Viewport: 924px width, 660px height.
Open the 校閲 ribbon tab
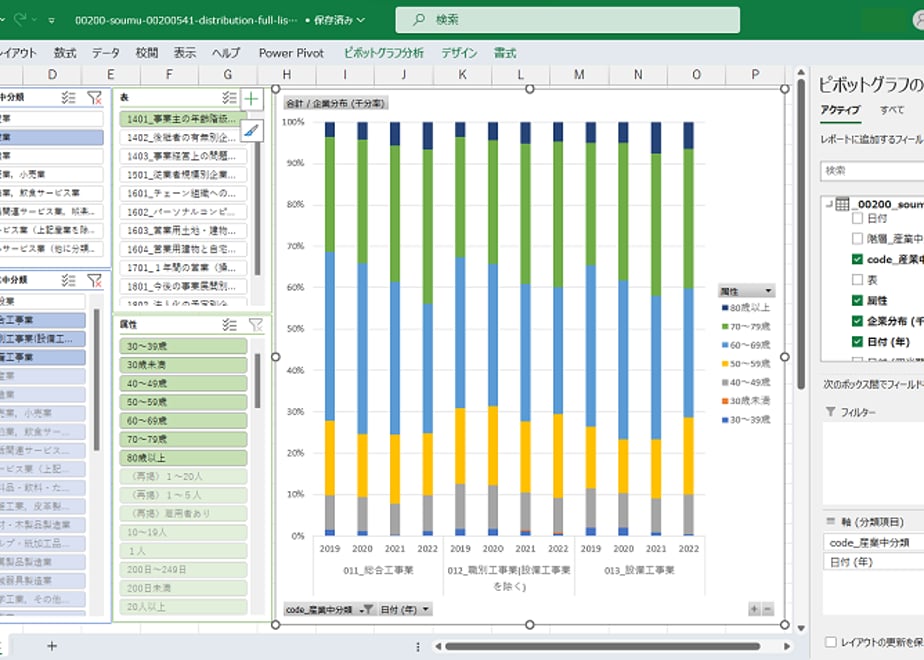click(x=147, y=53)
